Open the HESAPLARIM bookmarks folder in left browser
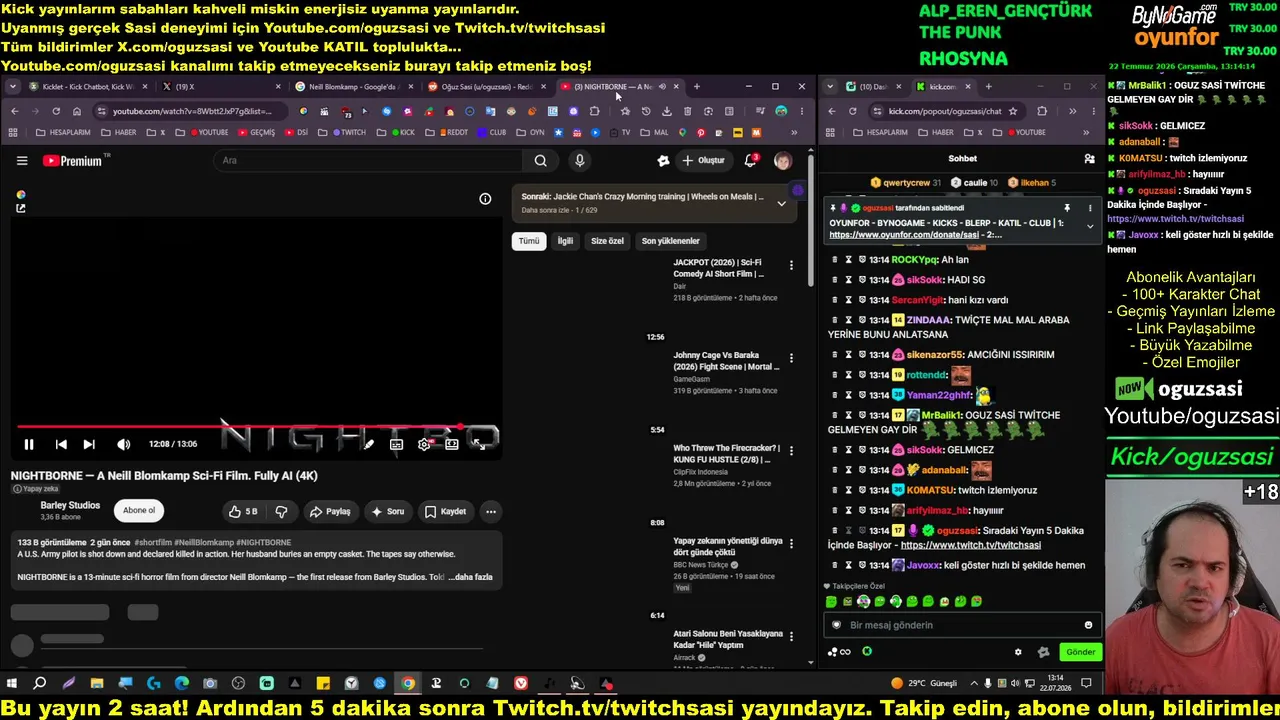 [64, 132]
